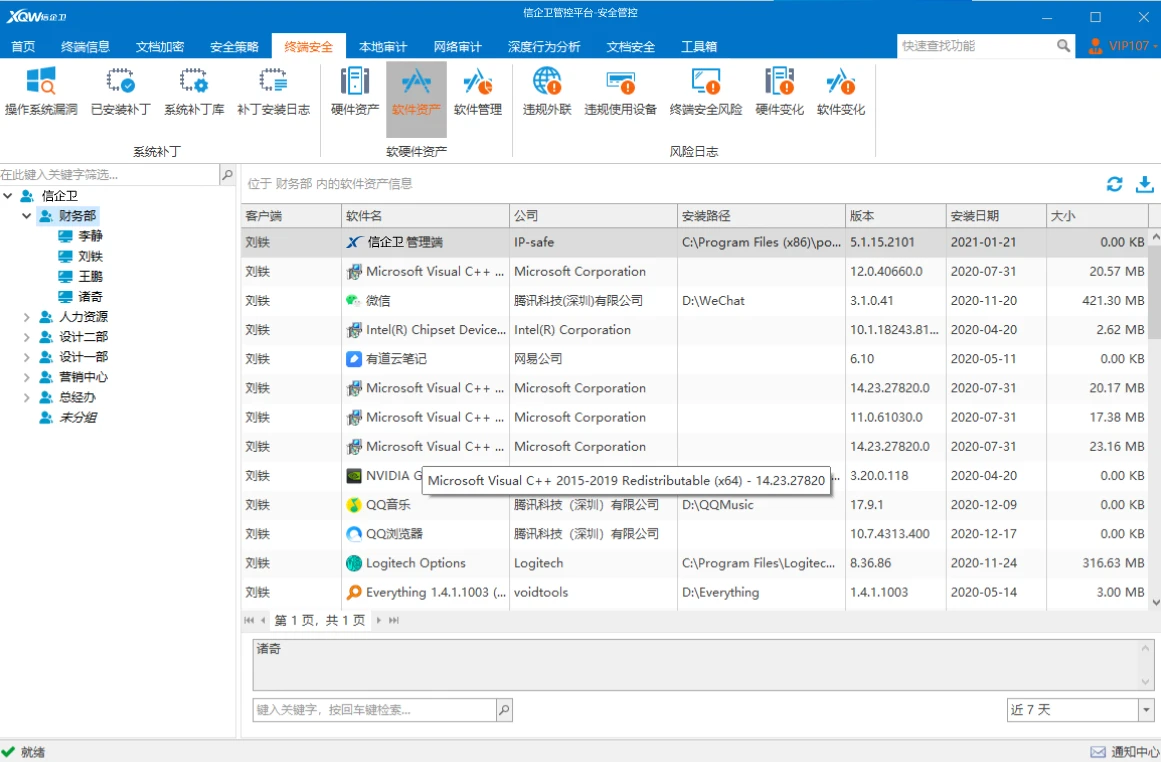
Task: Select the QQ音乐 software row
Action: (x=695, y=504)
